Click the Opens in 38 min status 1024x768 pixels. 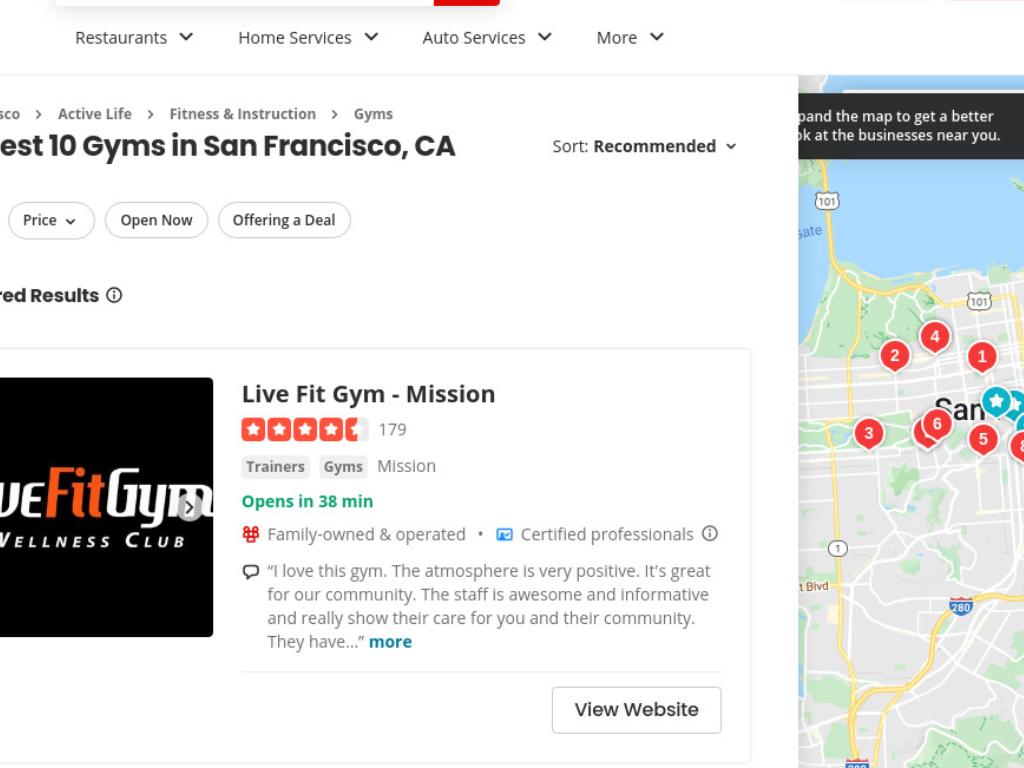click(x=307, y=501)
